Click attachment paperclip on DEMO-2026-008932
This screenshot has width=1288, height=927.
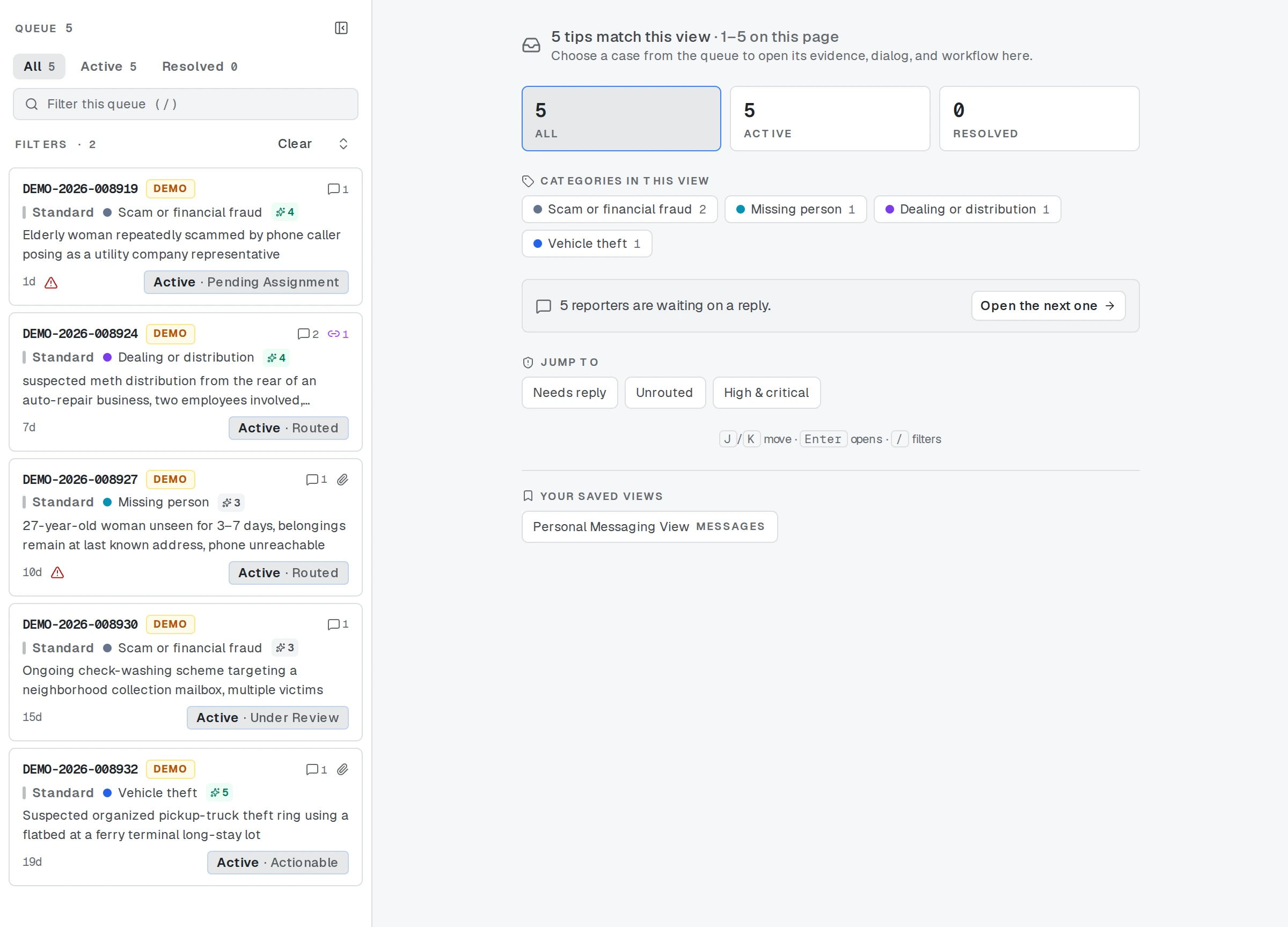(x=342, y=769)
